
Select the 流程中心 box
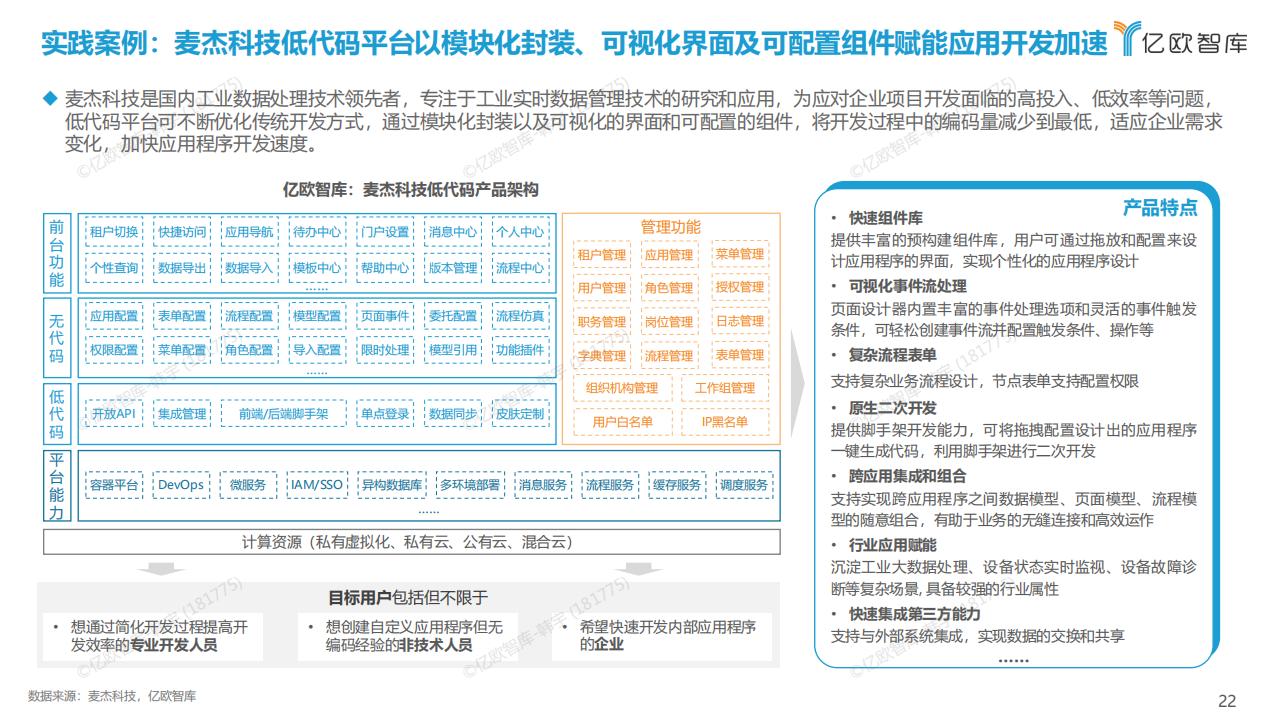(x=520, y=268)
